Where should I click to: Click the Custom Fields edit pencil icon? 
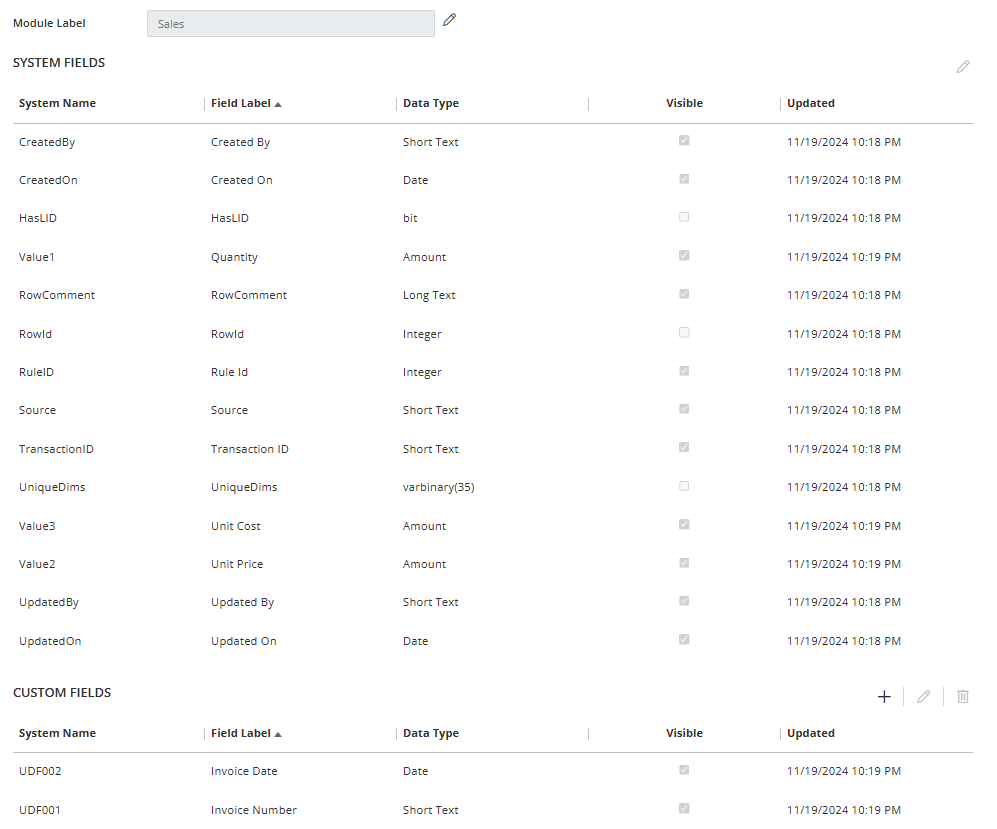[x=923, y=697]
